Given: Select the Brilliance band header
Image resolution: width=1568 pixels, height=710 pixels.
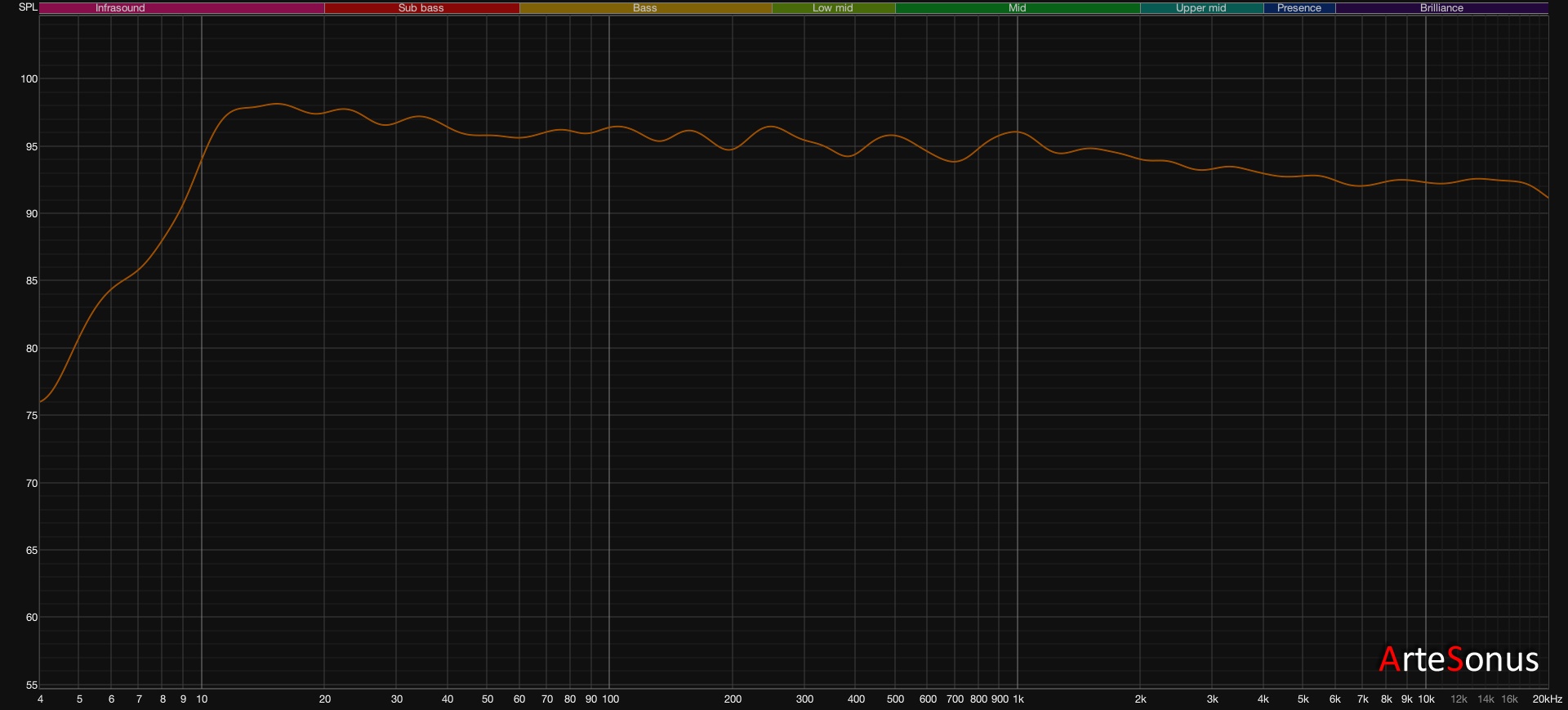Looking at the screenshot, I should point(1441,8).
